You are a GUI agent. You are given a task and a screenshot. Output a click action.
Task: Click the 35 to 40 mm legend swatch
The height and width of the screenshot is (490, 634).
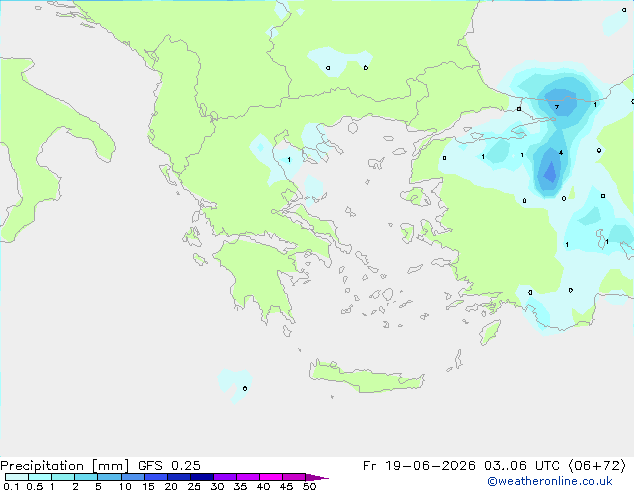[248, 477]
